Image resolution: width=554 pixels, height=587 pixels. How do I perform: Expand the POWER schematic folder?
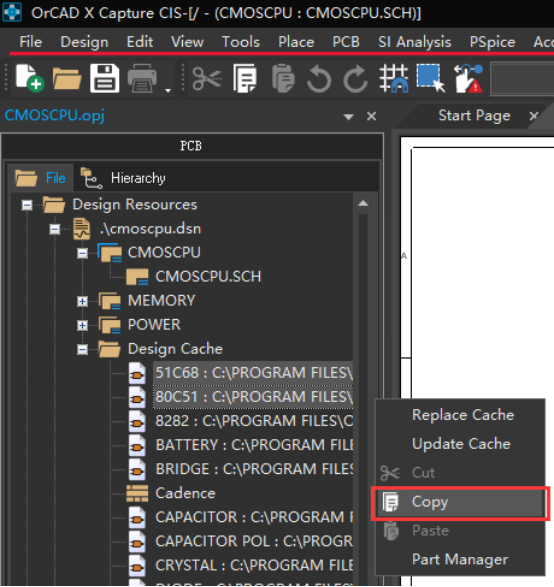pos(82,325)
